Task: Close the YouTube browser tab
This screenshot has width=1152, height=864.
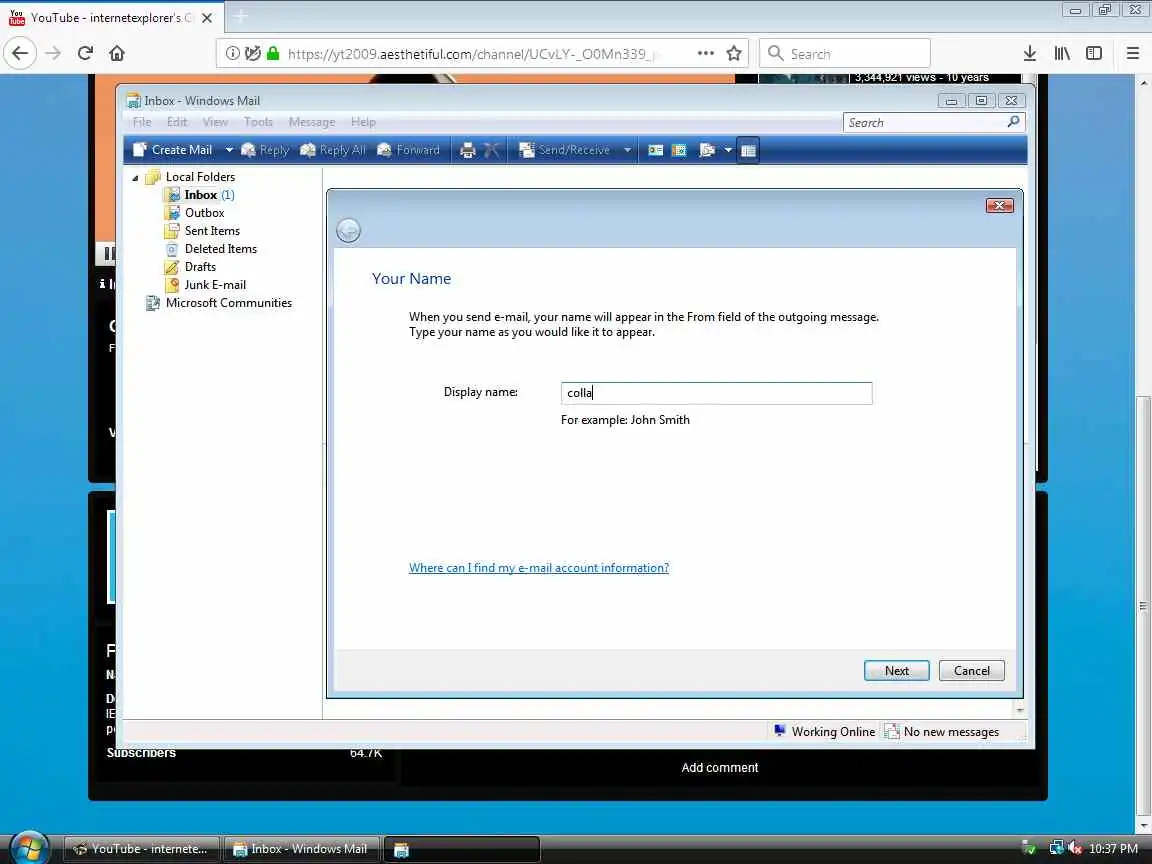Action: click(x=207, y=18)
